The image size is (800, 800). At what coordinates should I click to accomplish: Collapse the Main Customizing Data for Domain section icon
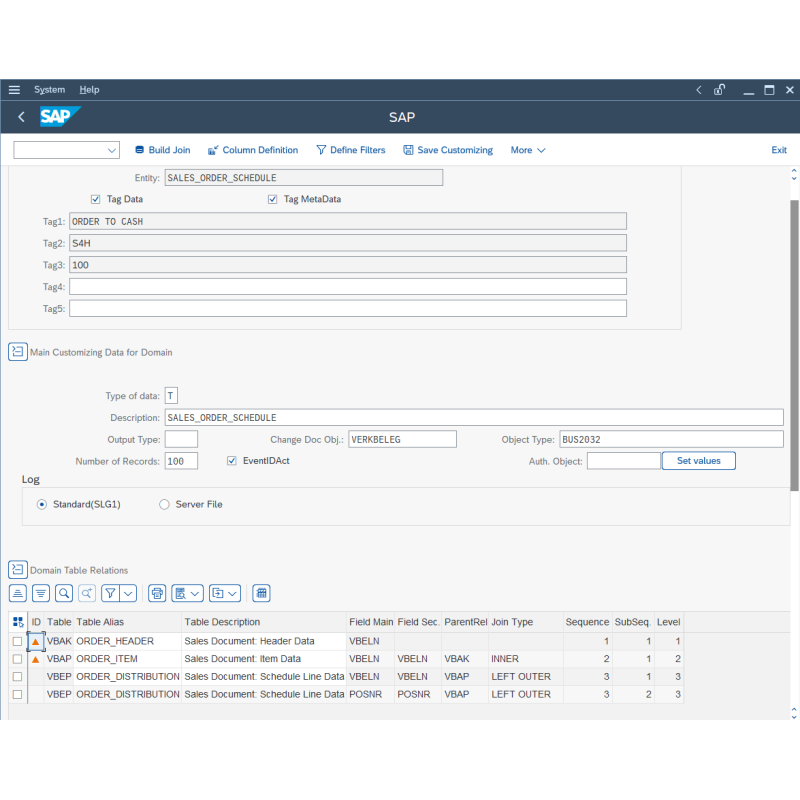18,352
